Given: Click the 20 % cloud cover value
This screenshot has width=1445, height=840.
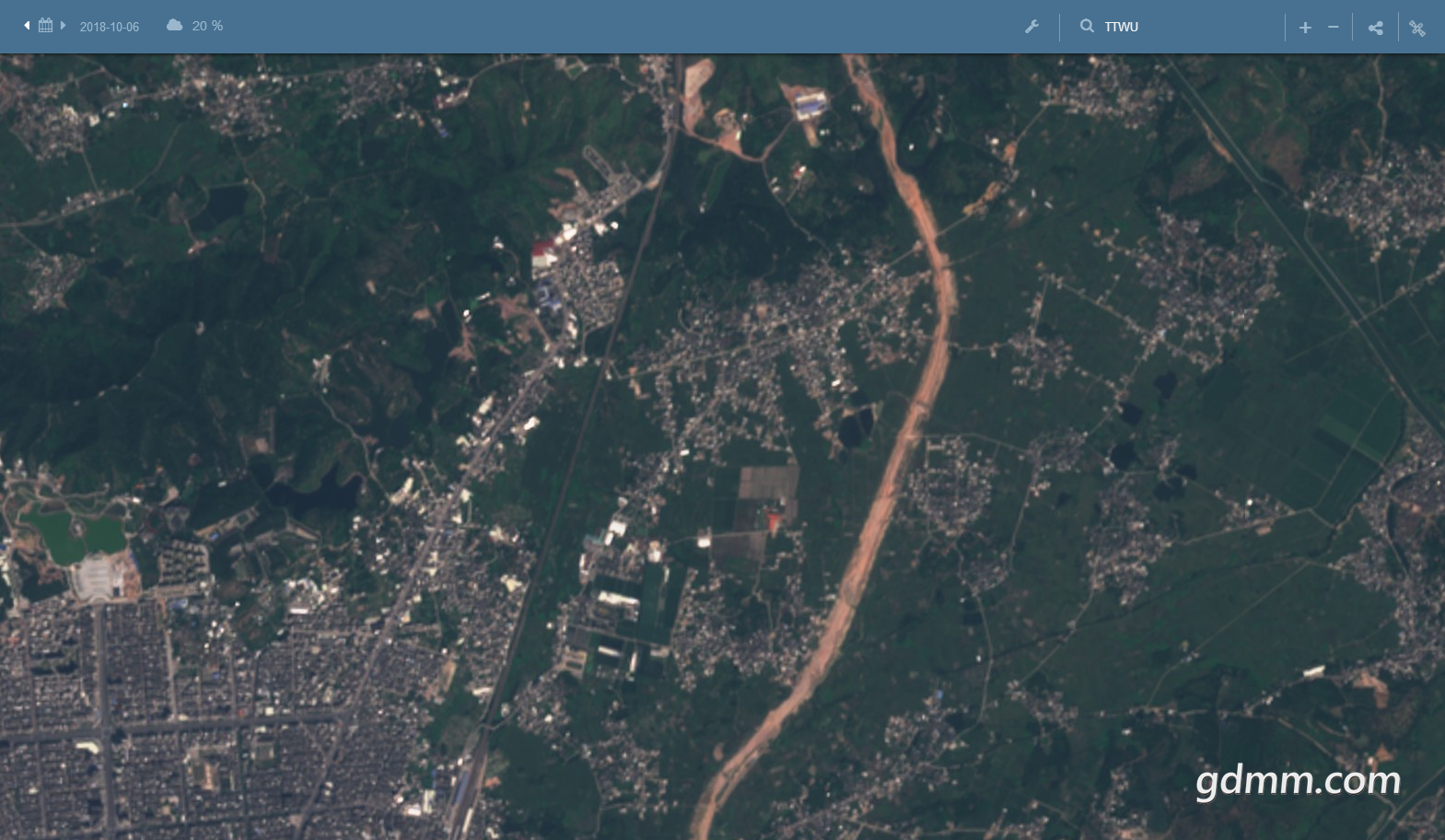Looking at the screenshot, I should pyautogui.click(x=207, y=26).
